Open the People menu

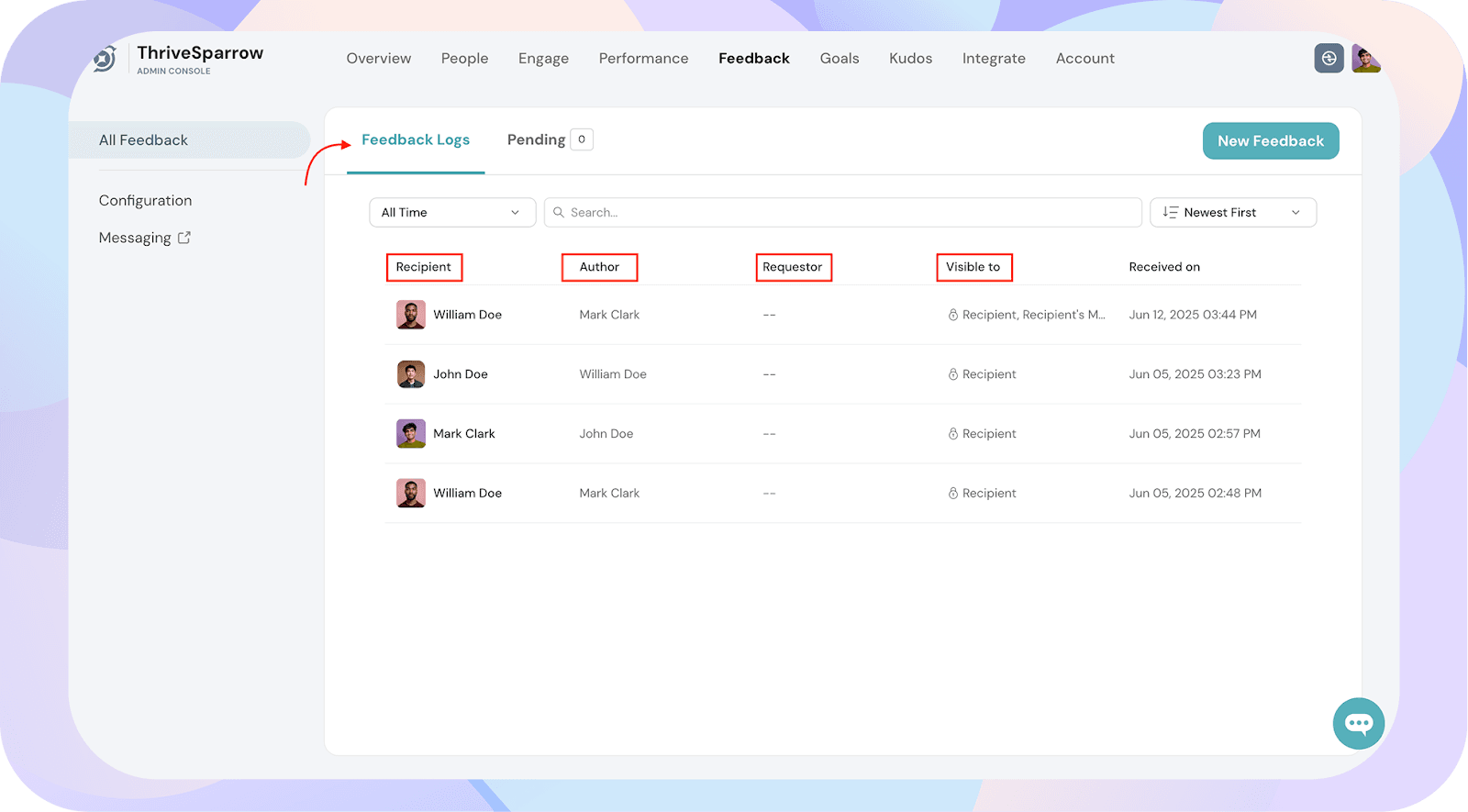point(465,59)
